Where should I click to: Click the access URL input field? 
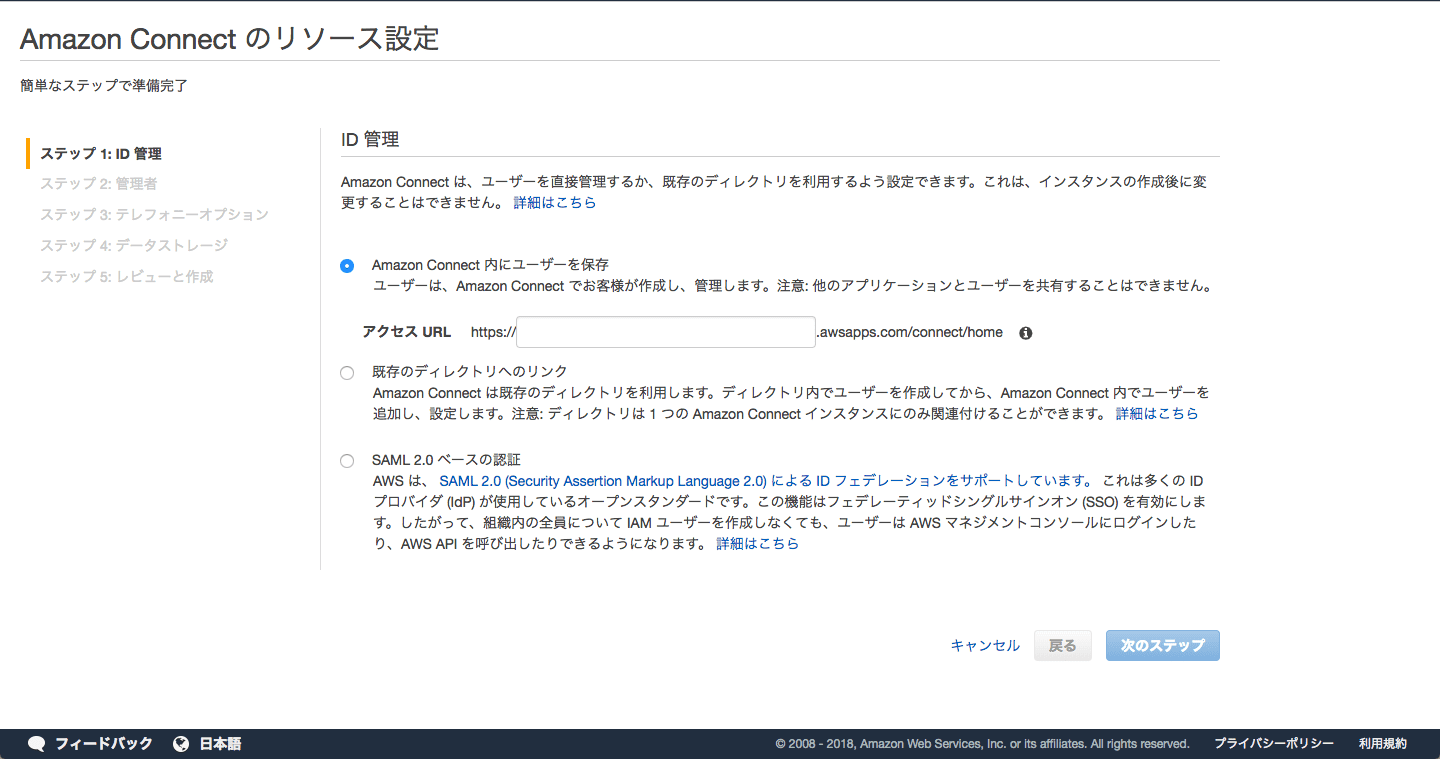pyautogui.click(x=666, y=332)
